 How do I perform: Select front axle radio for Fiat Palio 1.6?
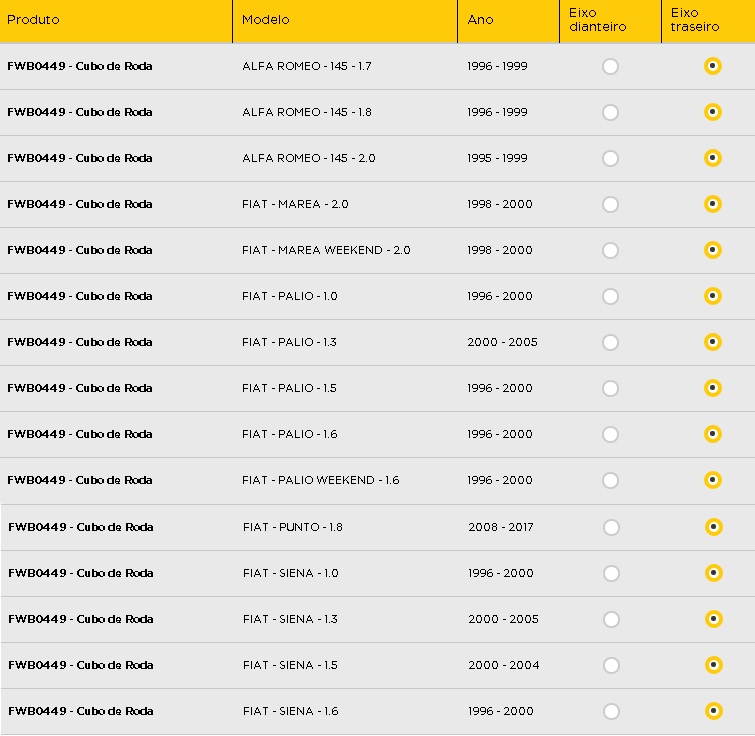[610, 435]
